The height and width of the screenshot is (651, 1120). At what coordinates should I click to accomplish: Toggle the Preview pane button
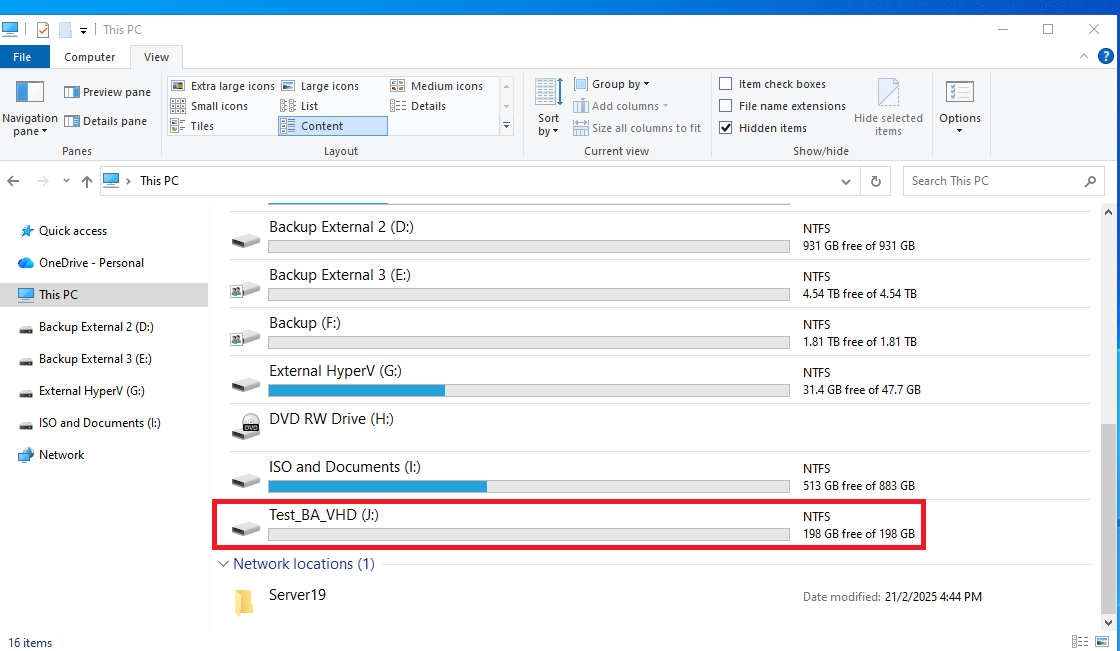click(107, 92)
